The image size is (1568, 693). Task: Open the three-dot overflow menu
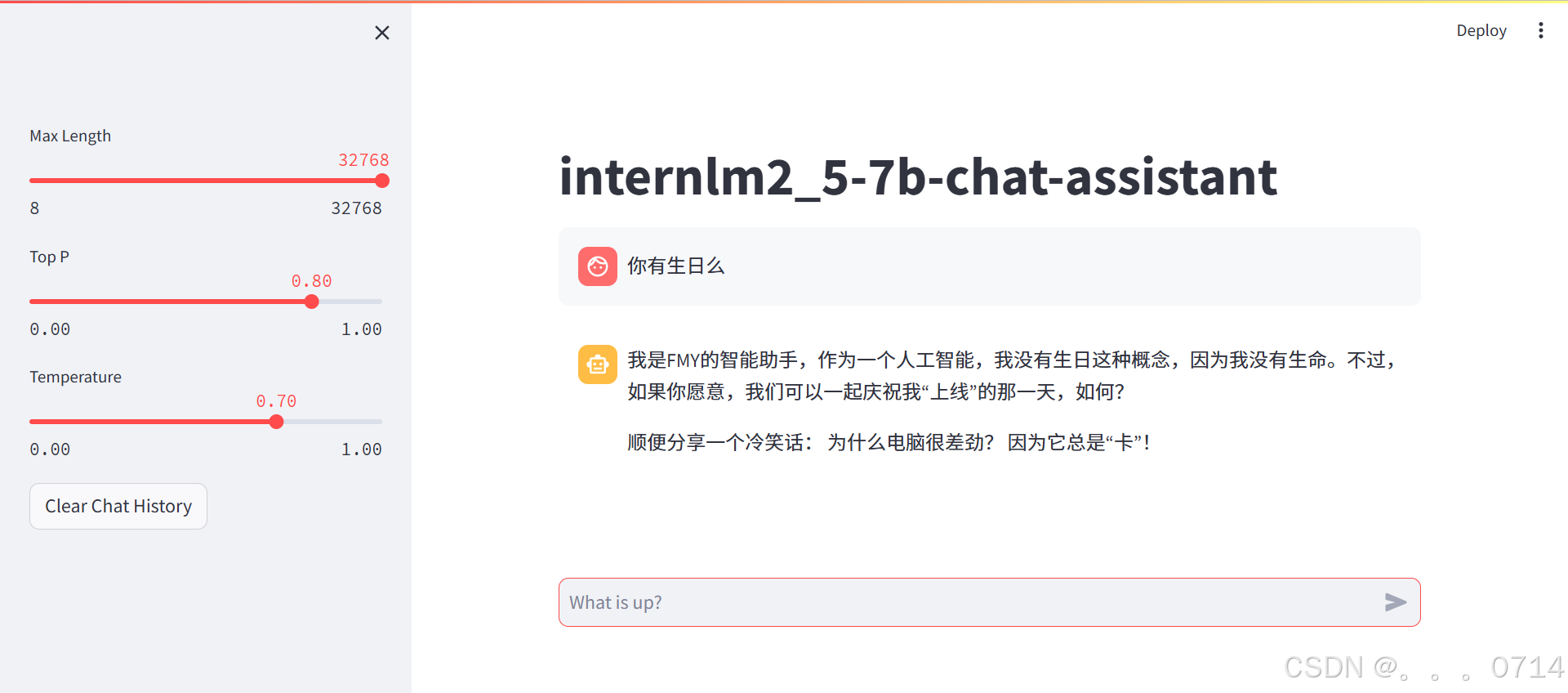click(x=1541, y=30)
